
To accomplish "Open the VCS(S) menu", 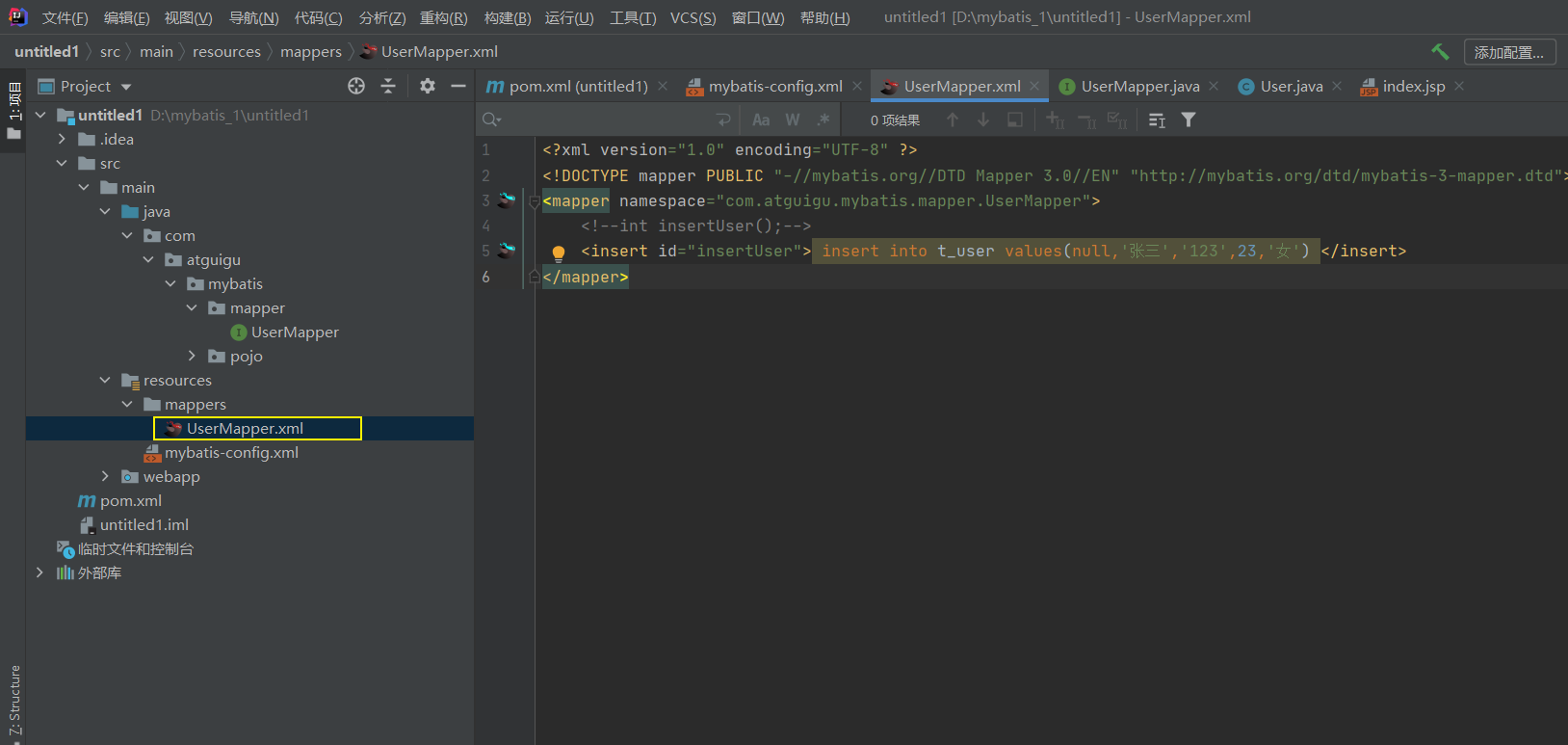I will (693, 17).
